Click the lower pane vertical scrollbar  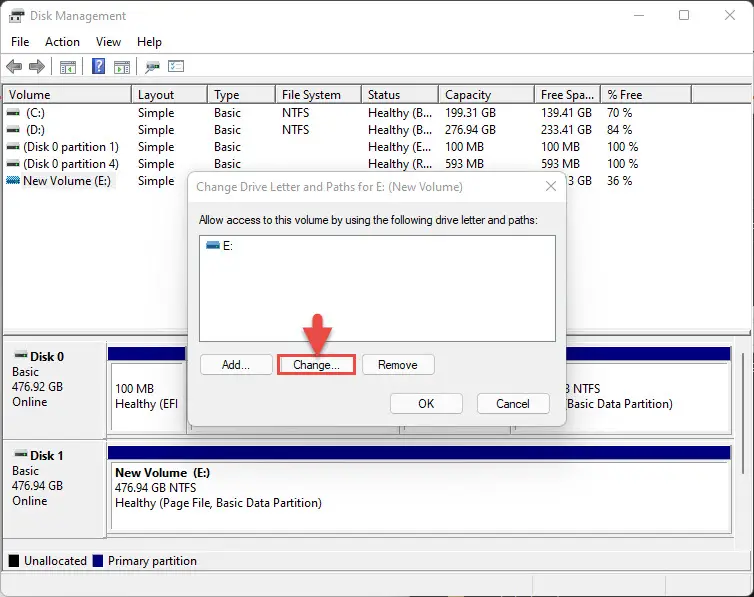pyautogui.click(x=743, y=413)
